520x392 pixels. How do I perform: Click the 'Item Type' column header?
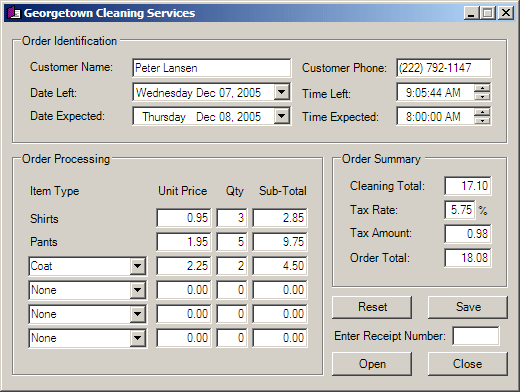(x=55, y=191)
